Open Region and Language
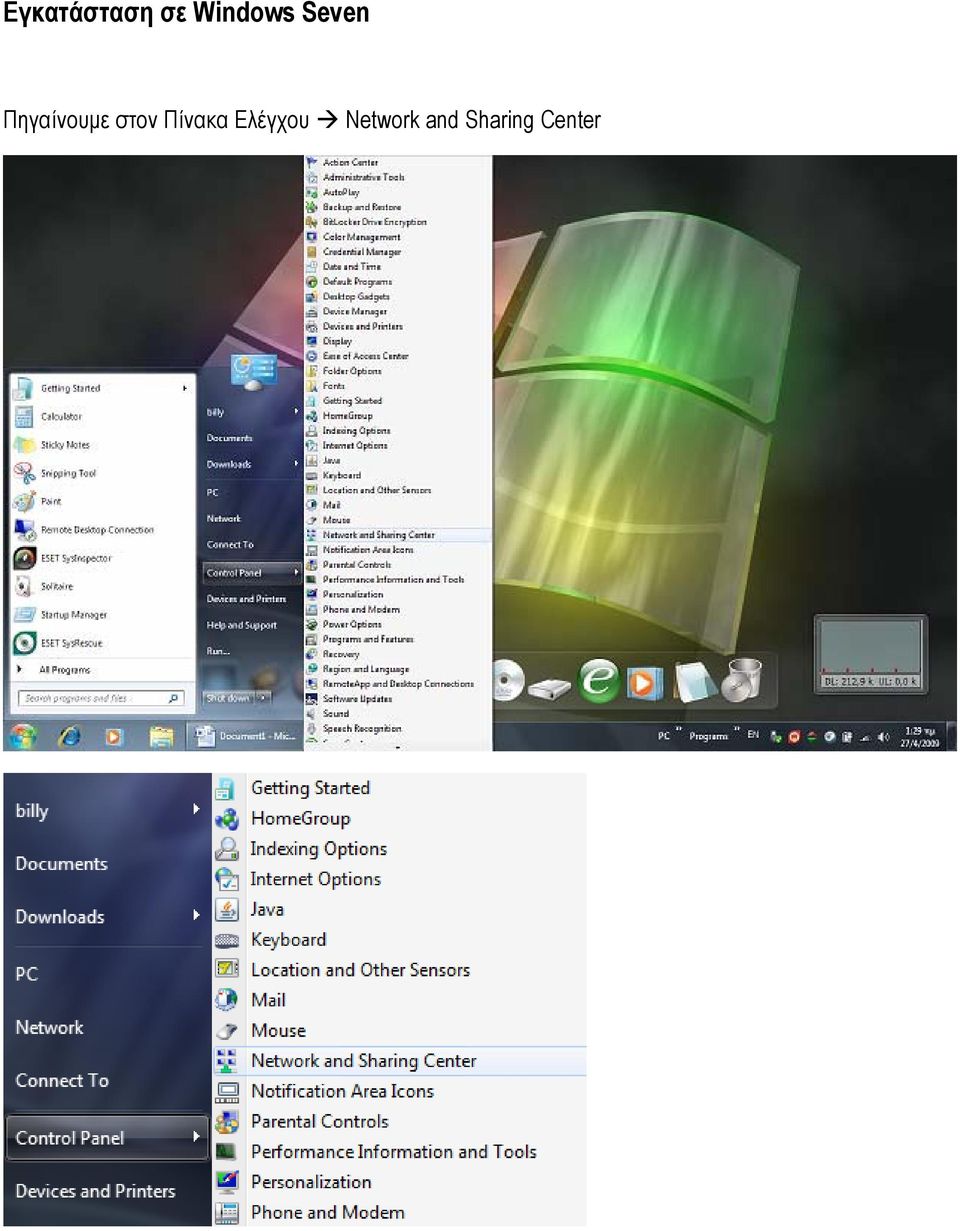The width and height of the screenshot is (960, 1231). (x=365, y=669)
